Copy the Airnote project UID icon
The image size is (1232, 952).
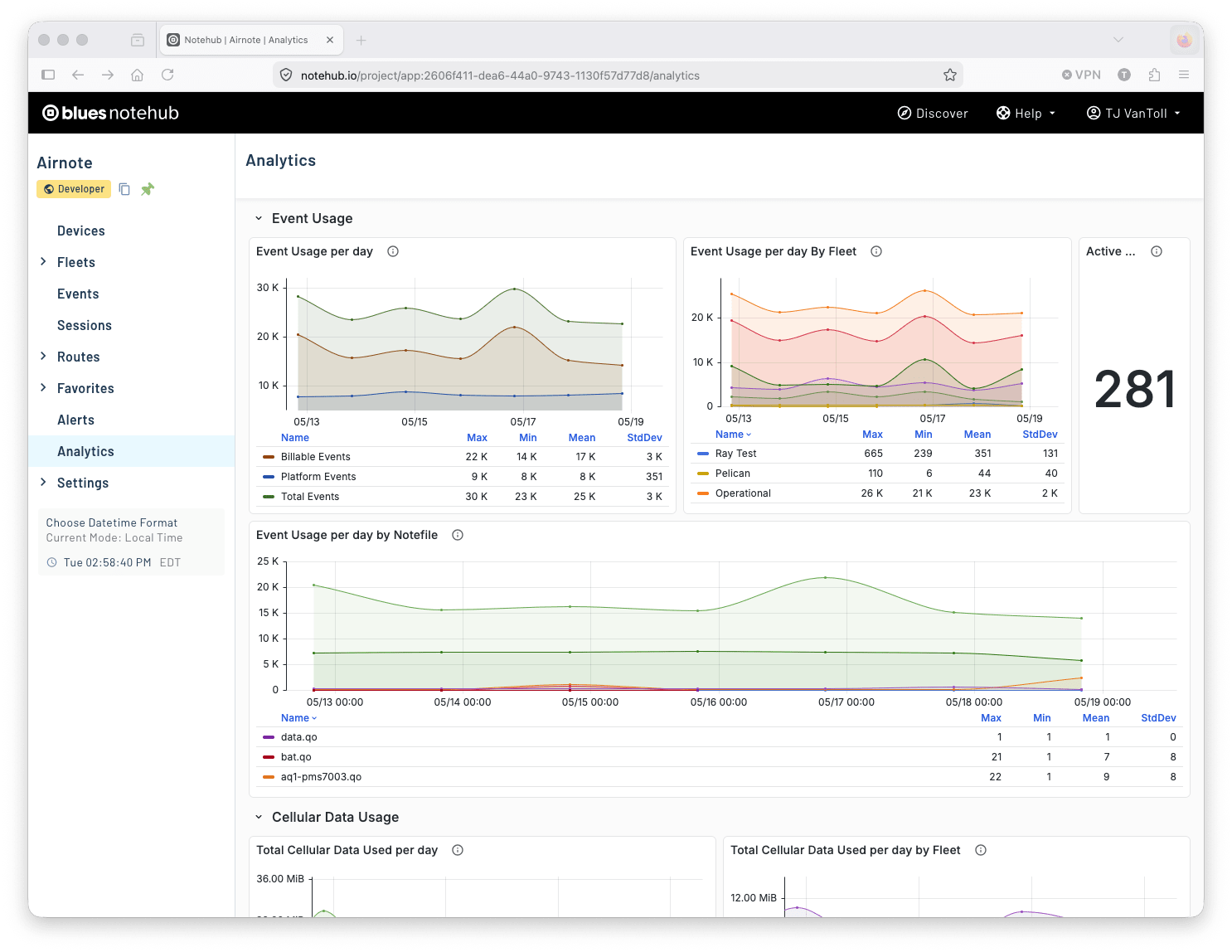pyautogui.click(x=124, y=189)
